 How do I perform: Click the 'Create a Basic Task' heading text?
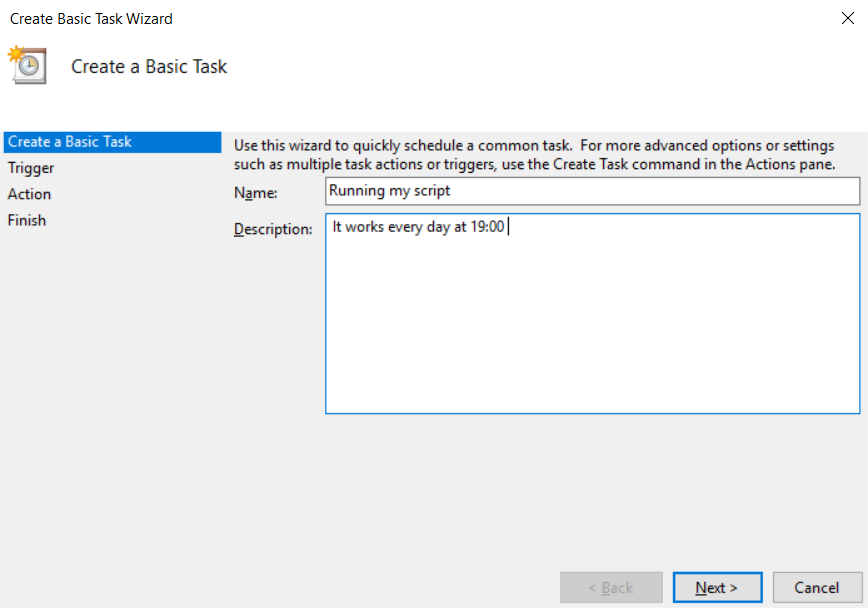148,66
